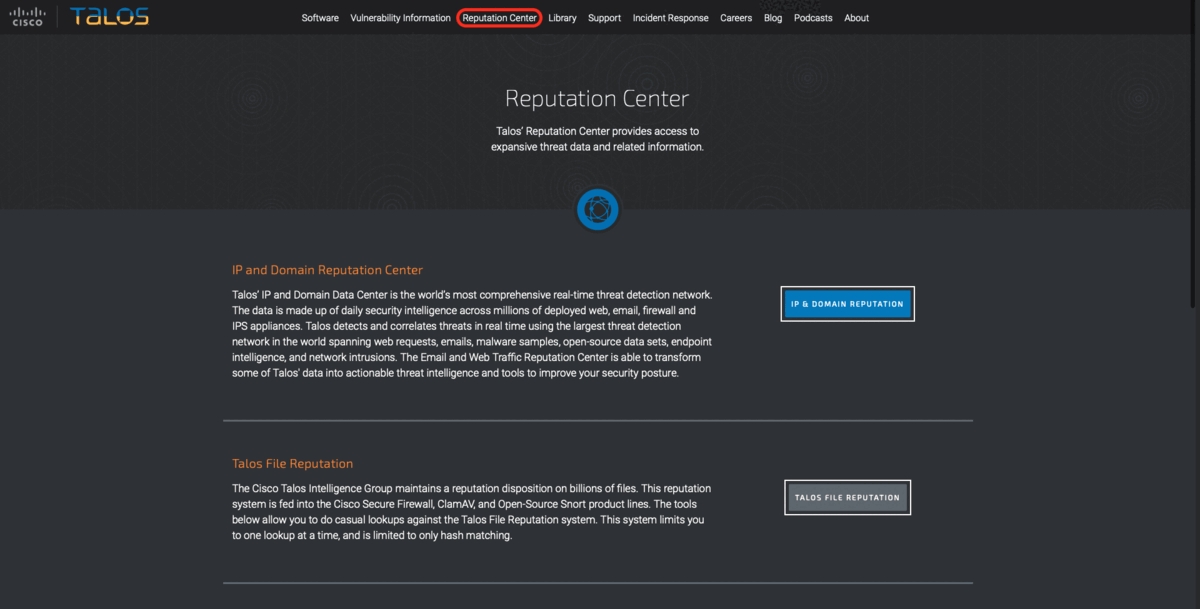Select the Reputation Center nav item
This screenshot has width=1200, height=609.
[x=499, y=18]
